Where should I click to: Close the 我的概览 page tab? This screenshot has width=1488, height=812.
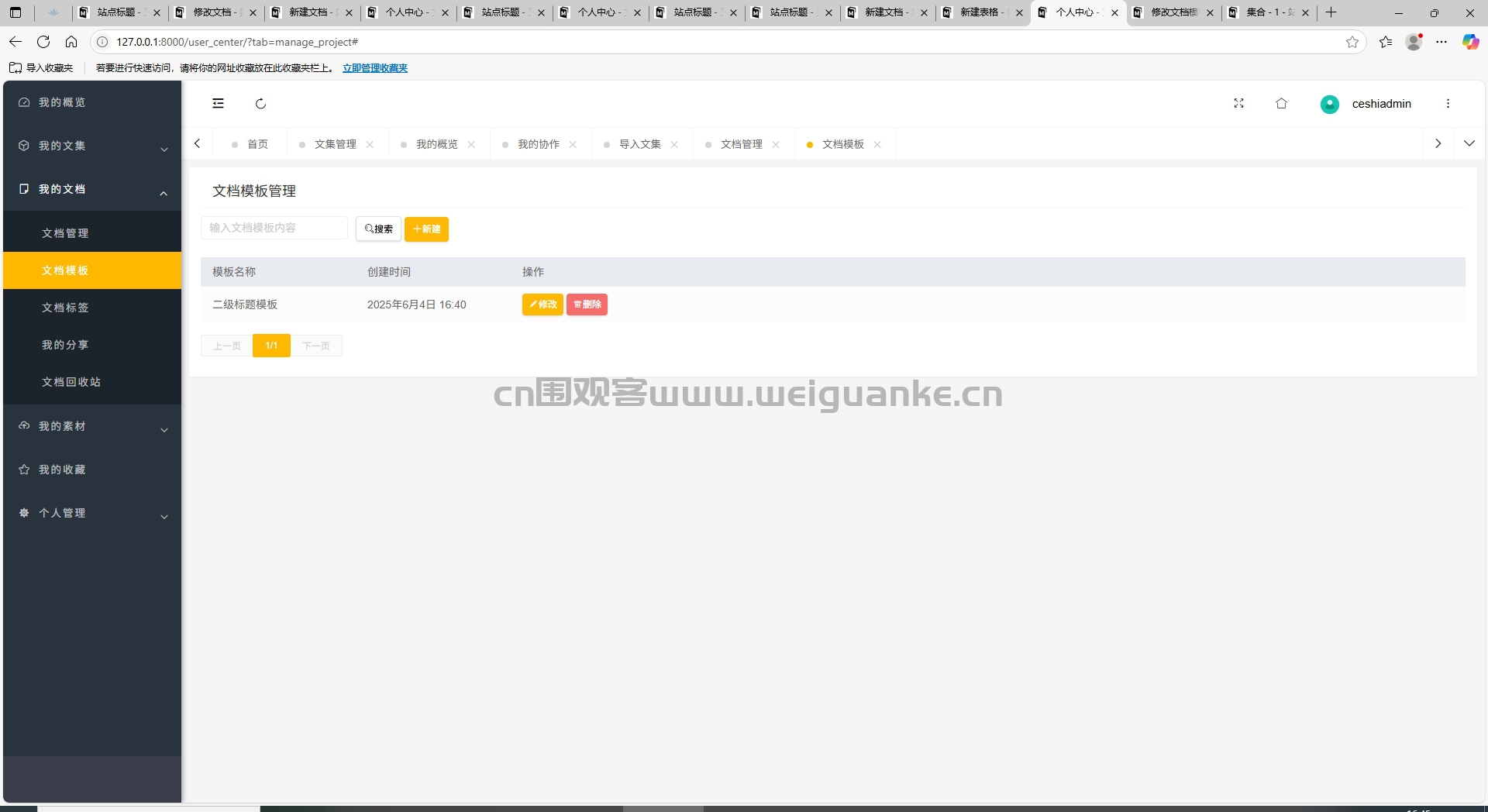(471, 145)
